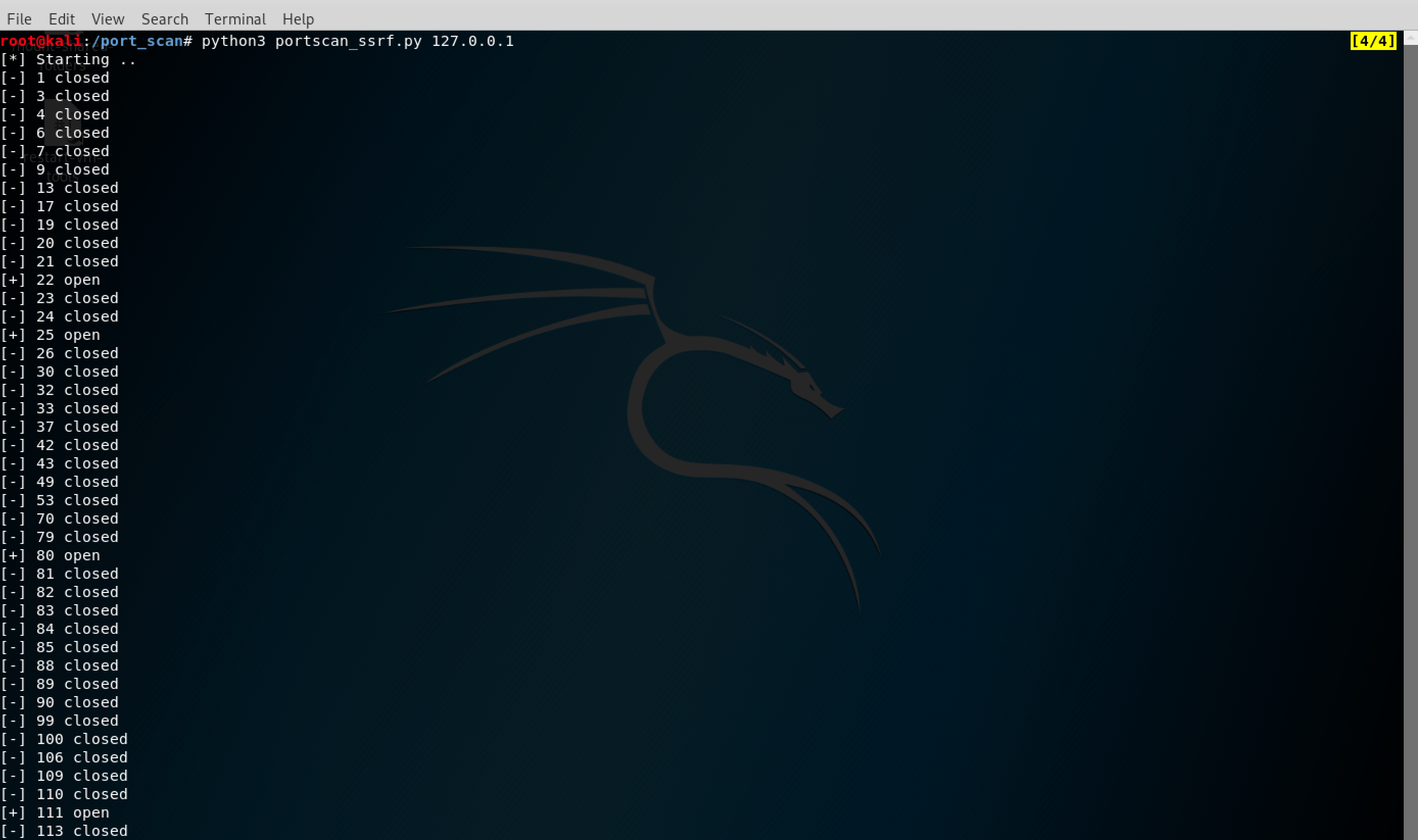Open the File menu
The height and width of the screenshot is (840, 1418).
(x=19, y=19)
